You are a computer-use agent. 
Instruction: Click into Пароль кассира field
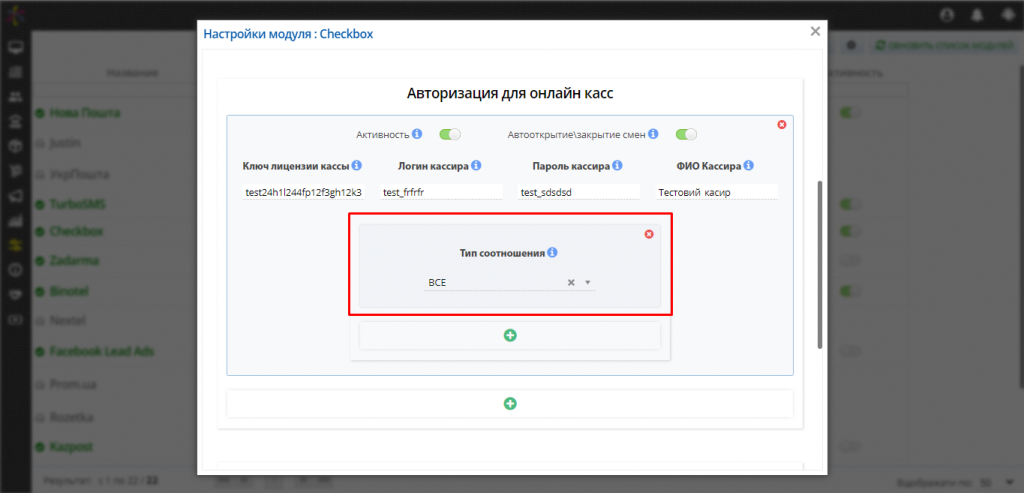[579, 192]
